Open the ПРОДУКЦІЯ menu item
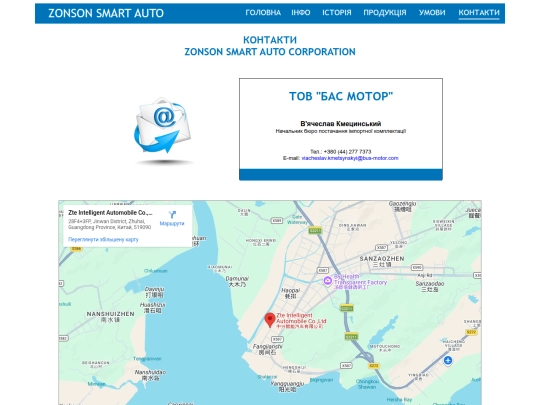540x405 pixels. click(385, 13)
